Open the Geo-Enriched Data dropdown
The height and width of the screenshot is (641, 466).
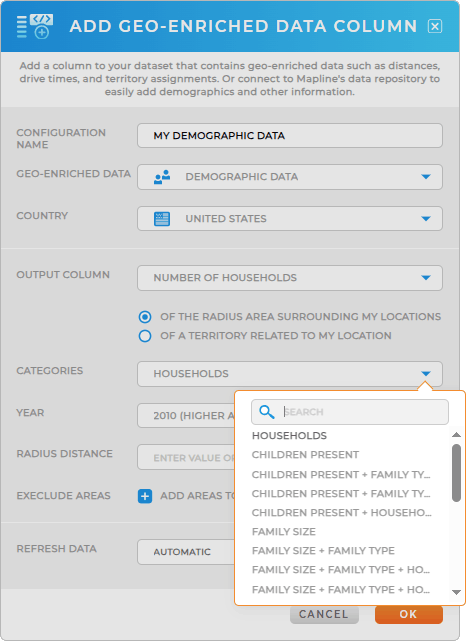[290, 177]
